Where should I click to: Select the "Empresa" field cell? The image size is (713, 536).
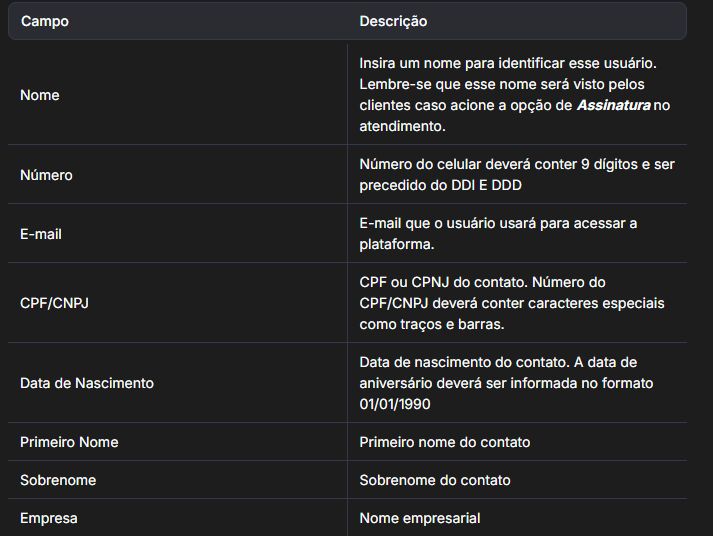[x=48, y=518]
